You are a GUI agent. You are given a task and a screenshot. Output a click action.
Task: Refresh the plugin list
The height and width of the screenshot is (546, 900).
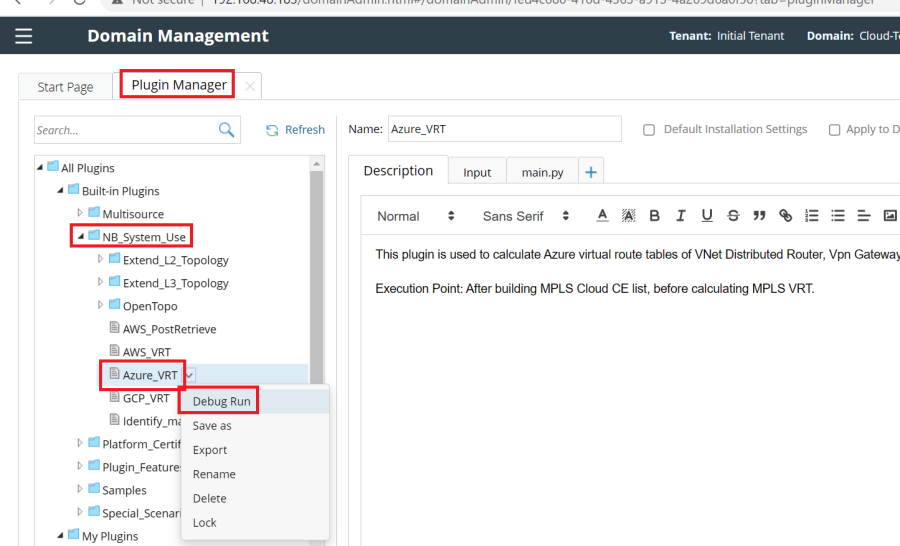[x=295, y=130]
